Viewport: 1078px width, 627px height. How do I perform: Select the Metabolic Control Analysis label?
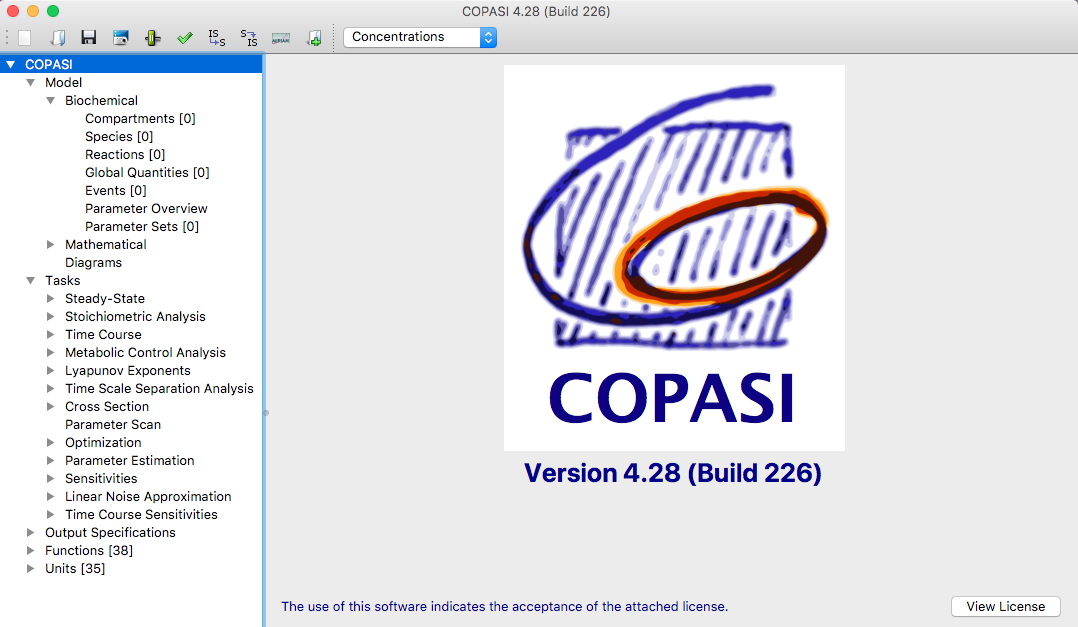pyautogui.click(x=145, y=353)
